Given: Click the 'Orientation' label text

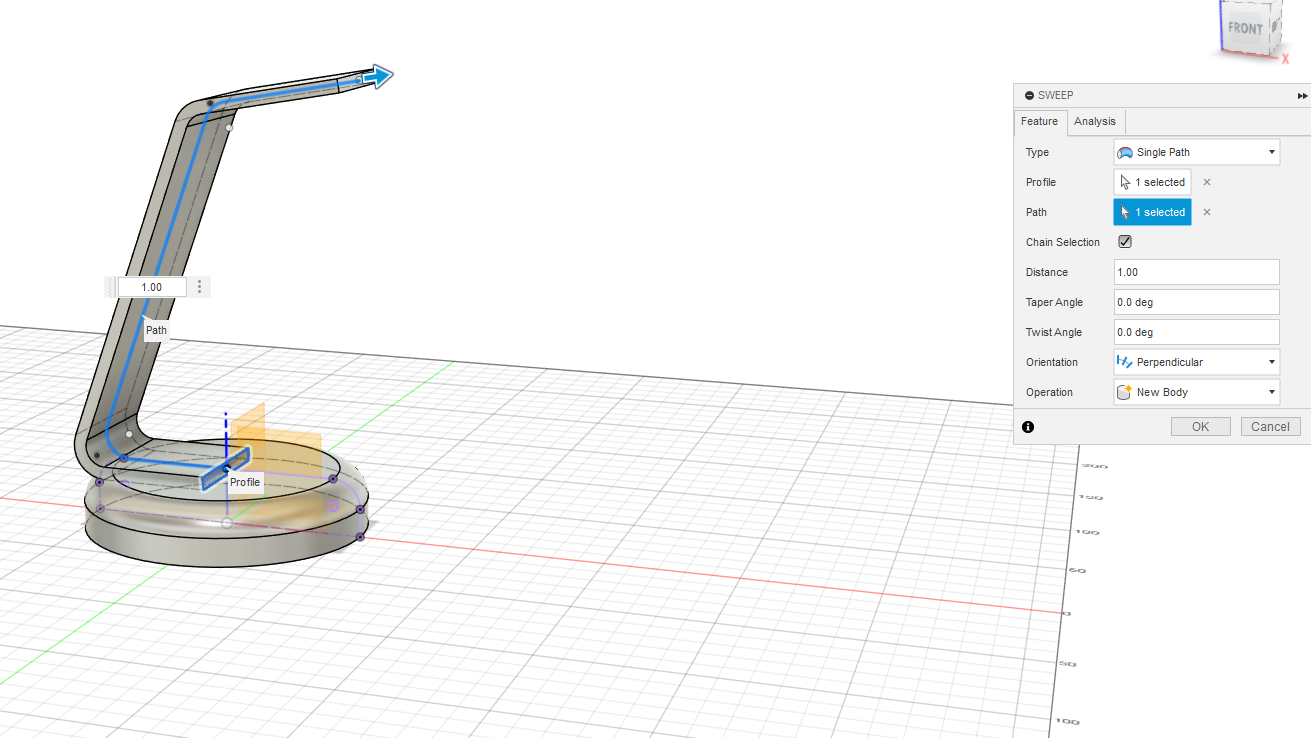Looking at the screenshot, I should click(x=1052, y=362).
